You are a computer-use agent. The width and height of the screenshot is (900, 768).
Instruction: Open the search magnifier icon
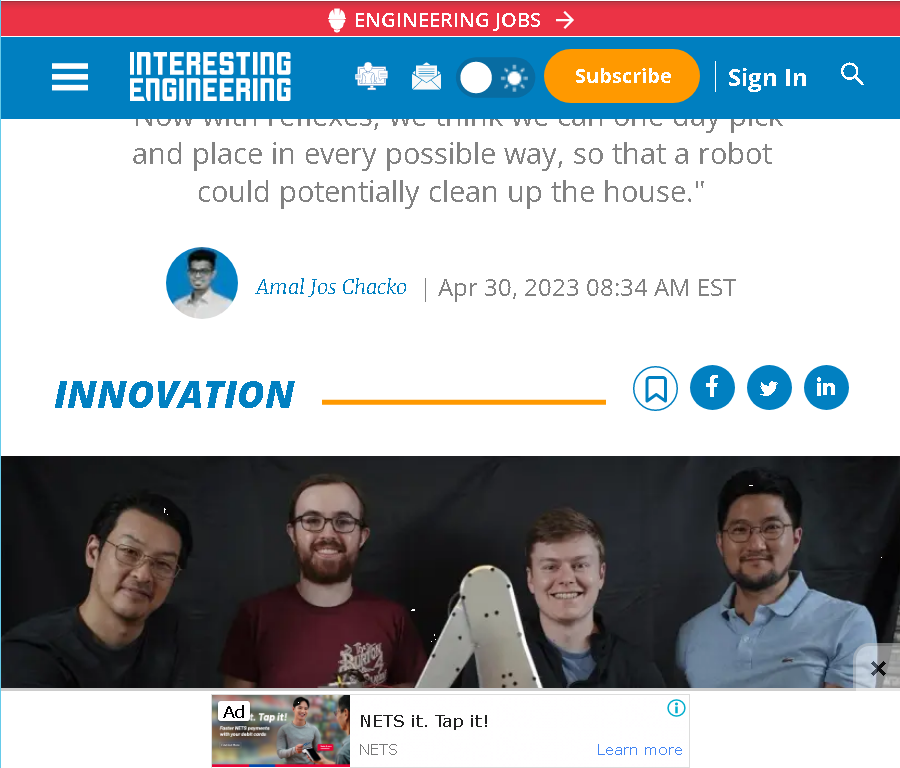(852, 75)
